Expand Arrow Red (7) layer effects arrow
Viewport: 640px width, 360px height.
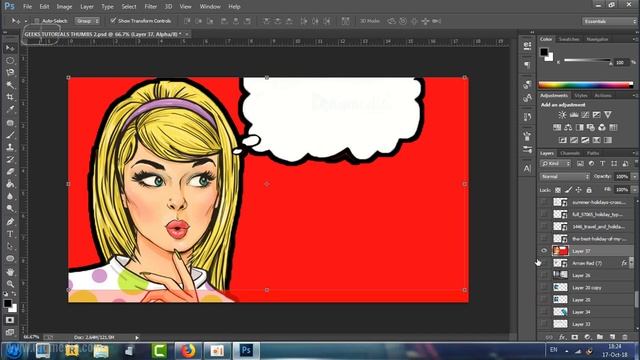[631, 263]
